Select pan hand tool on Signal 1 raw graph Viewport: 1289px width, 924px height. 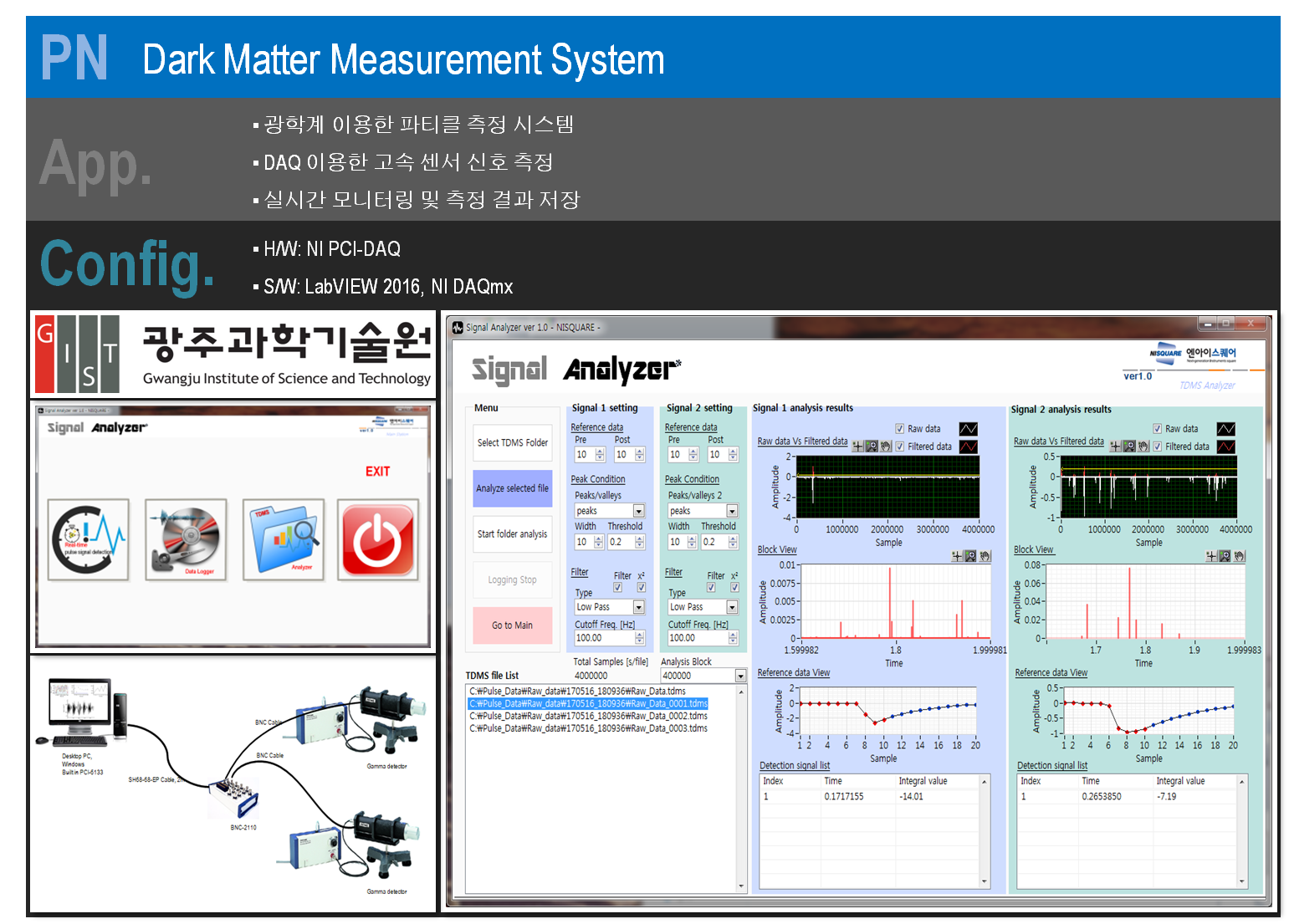coord(886,447)
